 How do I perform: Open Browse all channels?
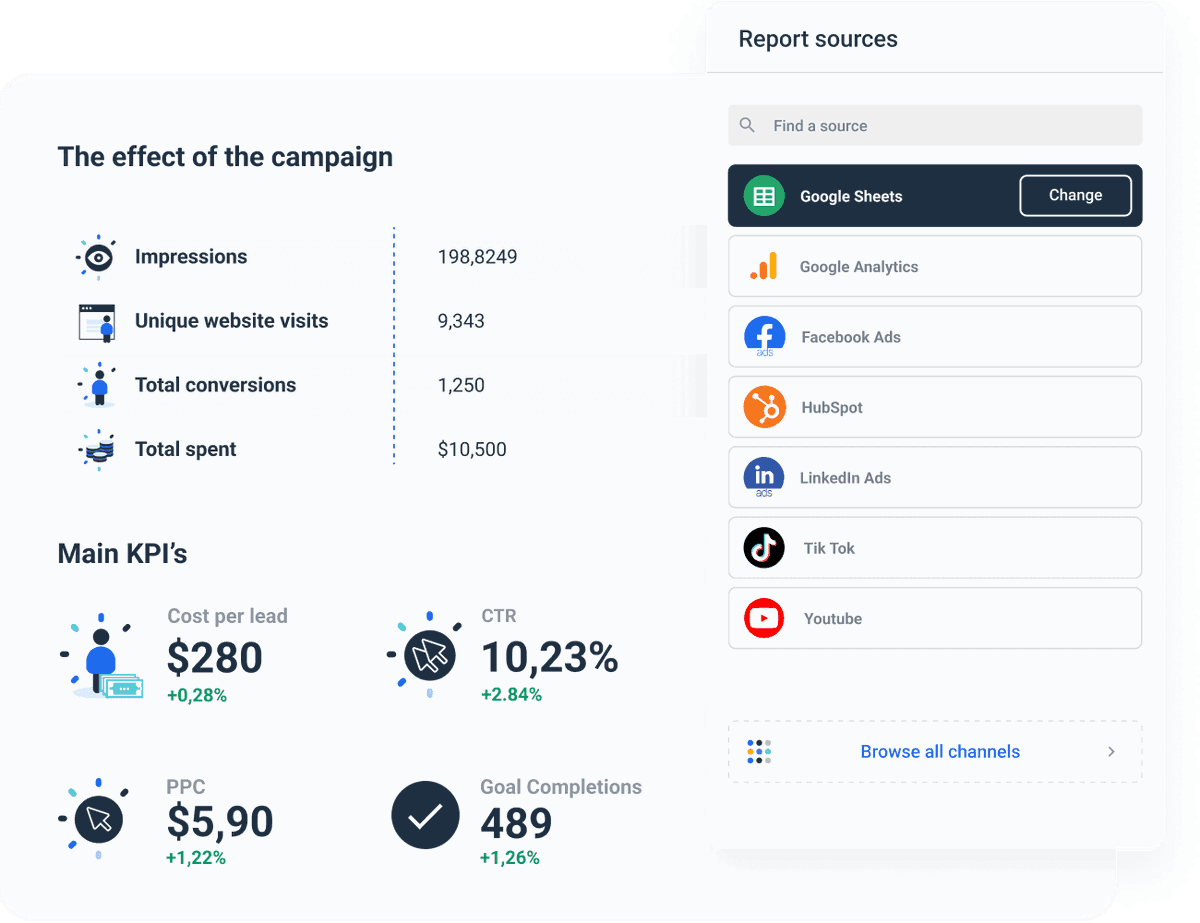[940, 751]
